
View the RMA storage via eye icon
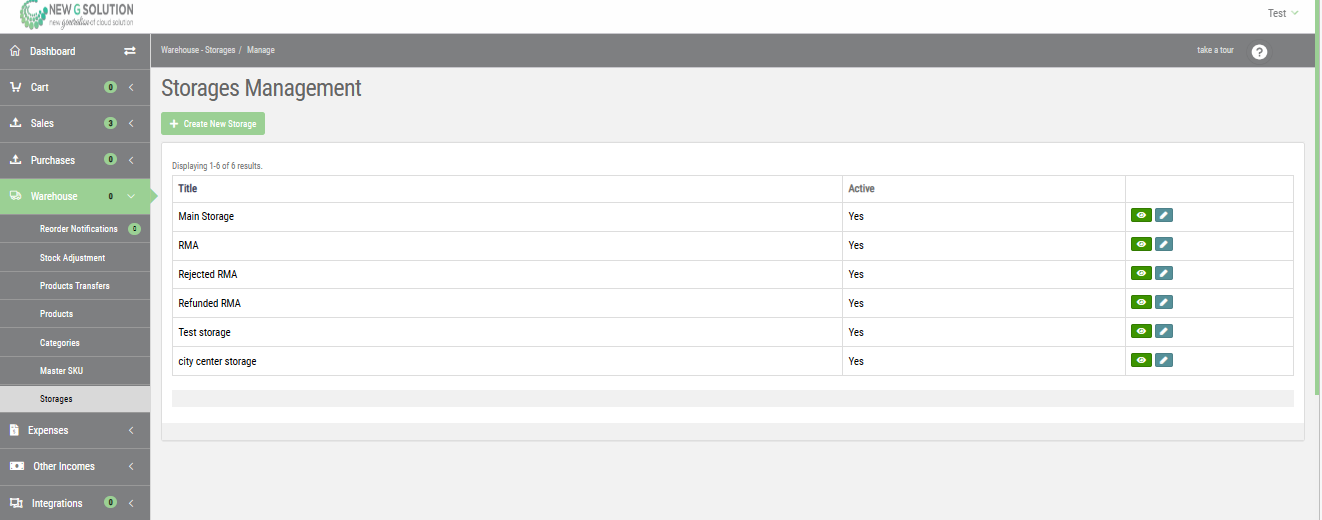click(x=1141, y=244)
